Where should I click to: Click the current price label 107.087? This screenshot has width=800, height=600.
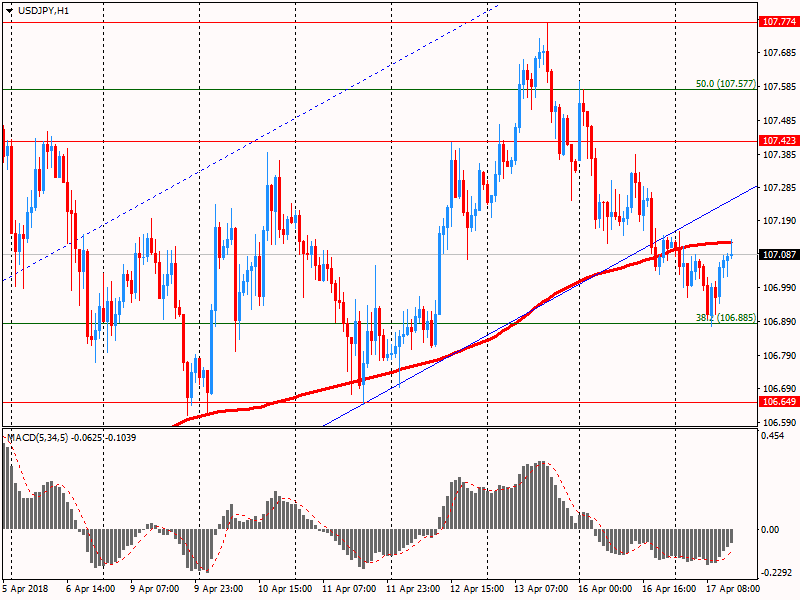779,255
